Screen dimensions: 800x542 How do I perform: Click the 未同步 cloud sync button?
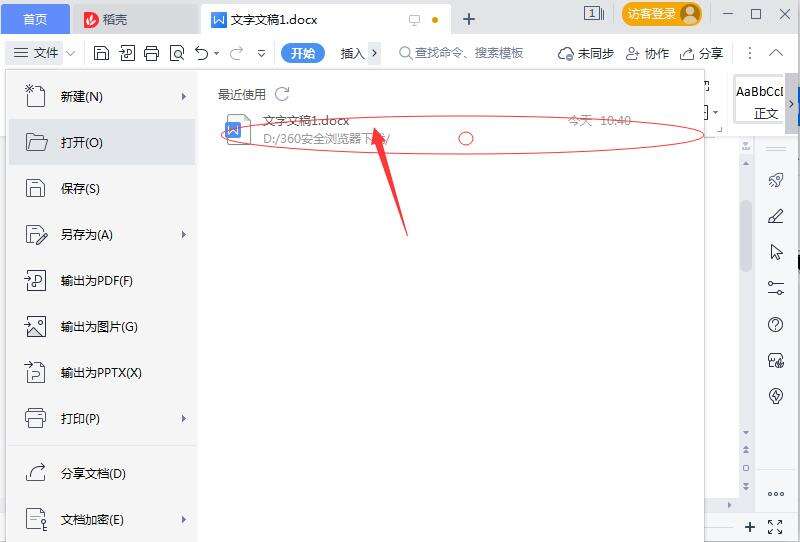tap(586, 53)
